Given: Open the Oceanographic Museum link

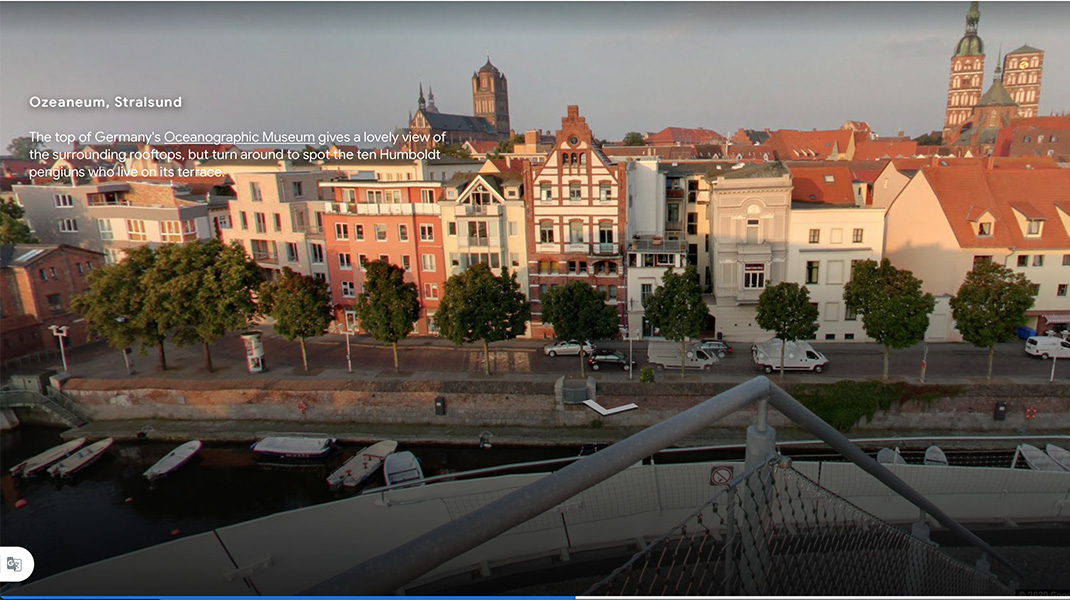Looking at the screenshot, I should tap(241, 137).
